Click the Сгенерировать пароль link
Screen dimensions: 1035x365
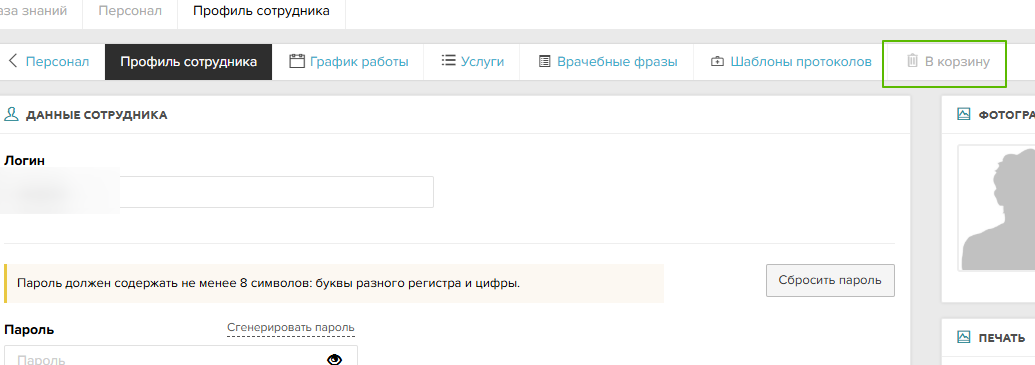(290, 327)
